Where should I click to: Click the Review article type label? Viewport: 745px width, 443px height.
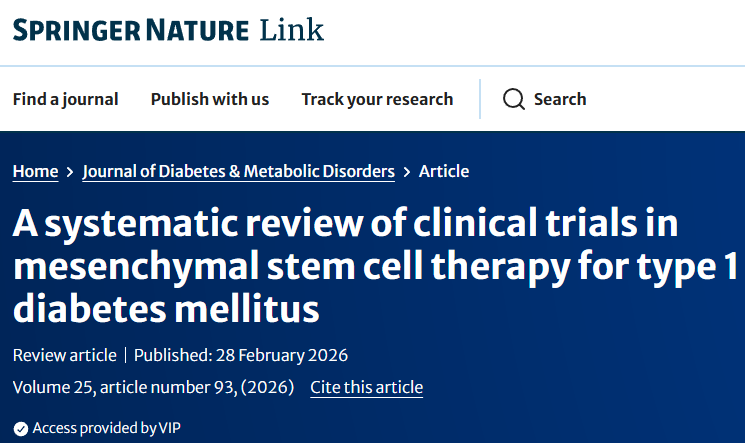click(x=63, y=355)
